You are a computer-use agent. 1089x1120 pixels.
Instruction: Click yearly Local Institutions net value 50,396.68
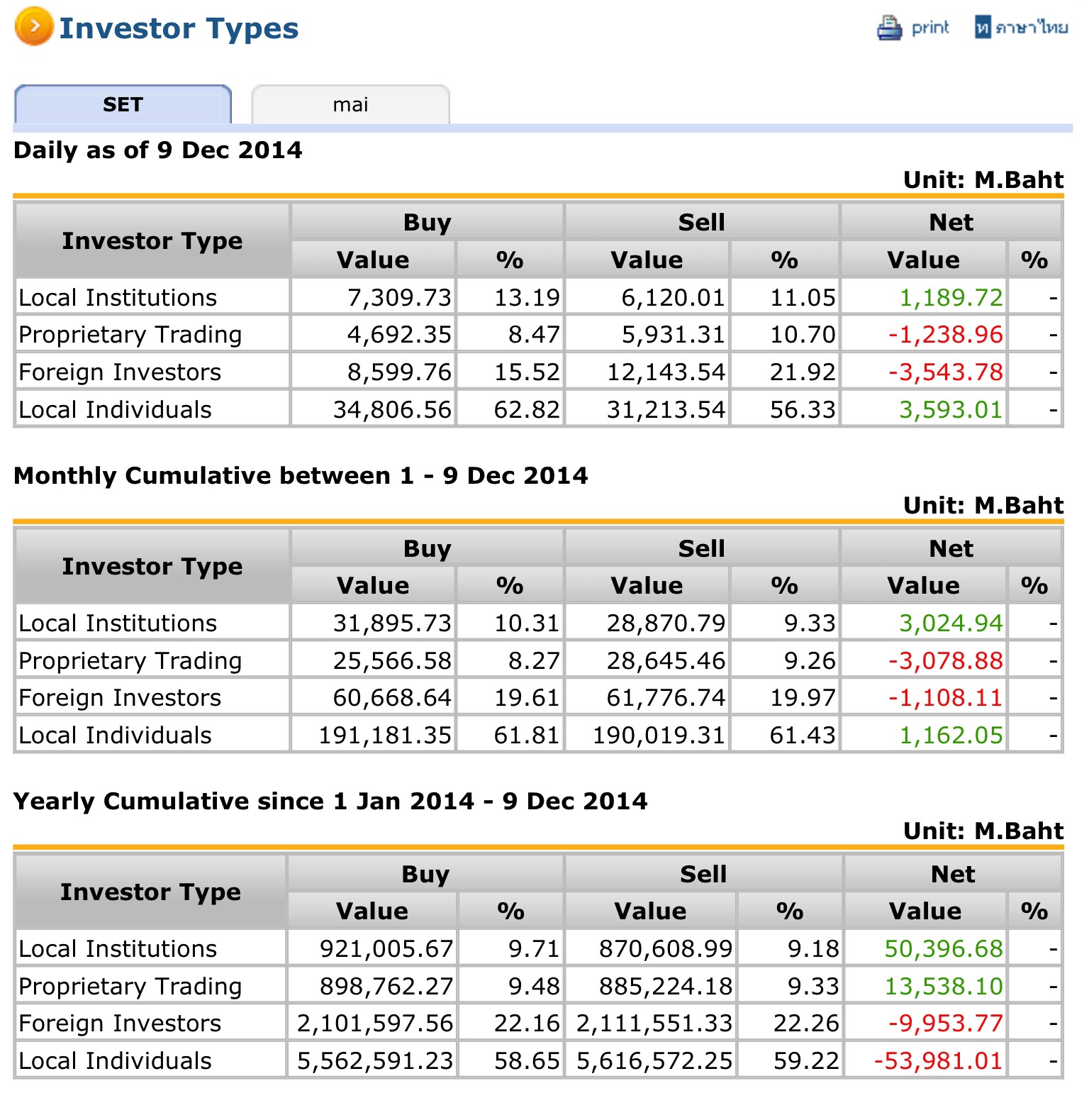pyautogui.click(x=944, y=948)
